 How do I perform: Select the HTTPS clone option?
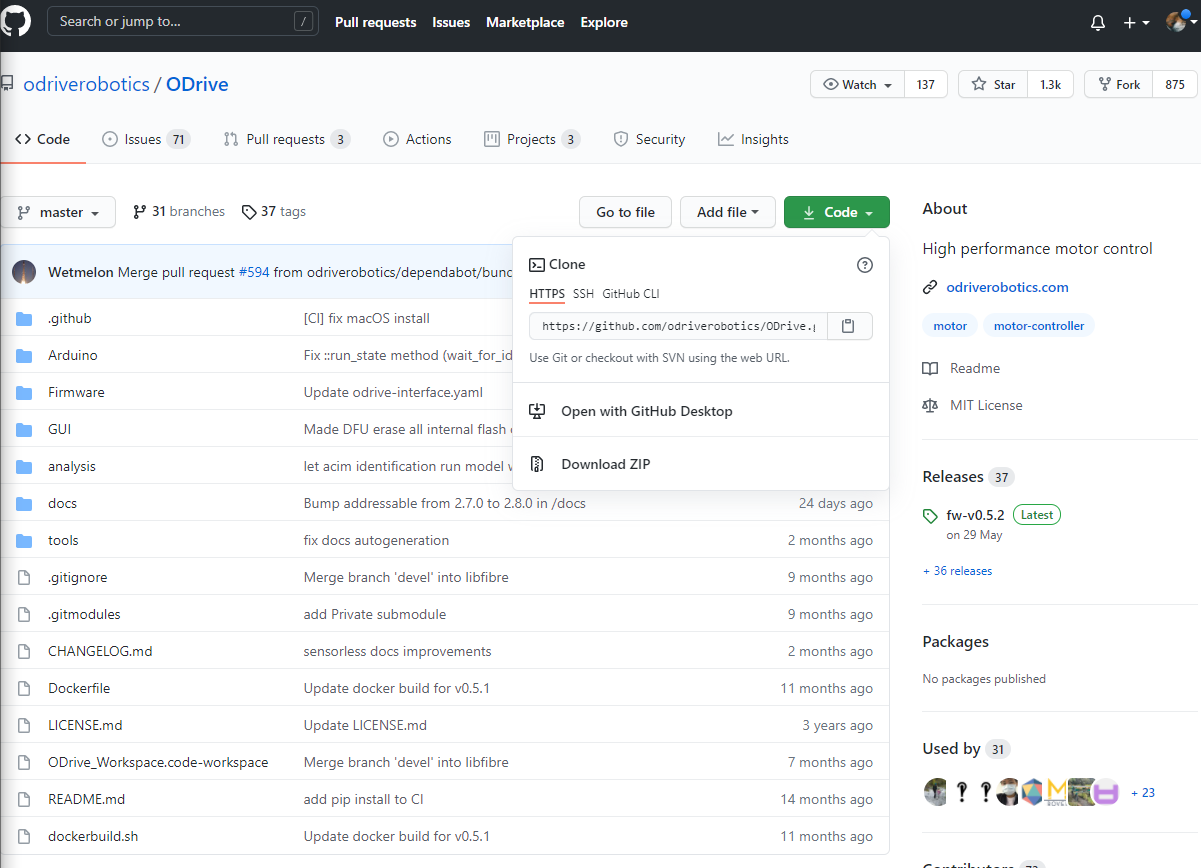point(547,294)
